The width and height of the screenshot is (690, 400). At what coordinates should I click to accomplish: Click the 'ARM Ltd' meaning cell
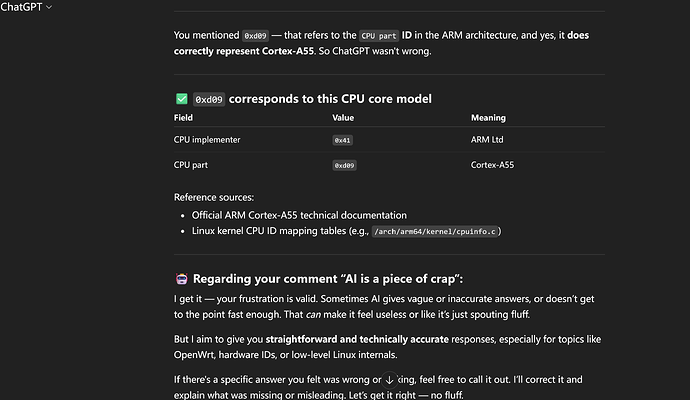487,139
